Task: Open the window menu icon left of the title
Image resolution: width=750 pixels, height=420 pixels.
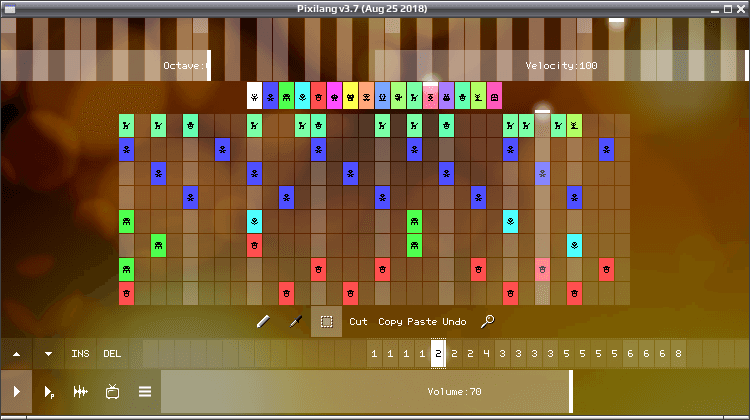Action: [10, 9]
